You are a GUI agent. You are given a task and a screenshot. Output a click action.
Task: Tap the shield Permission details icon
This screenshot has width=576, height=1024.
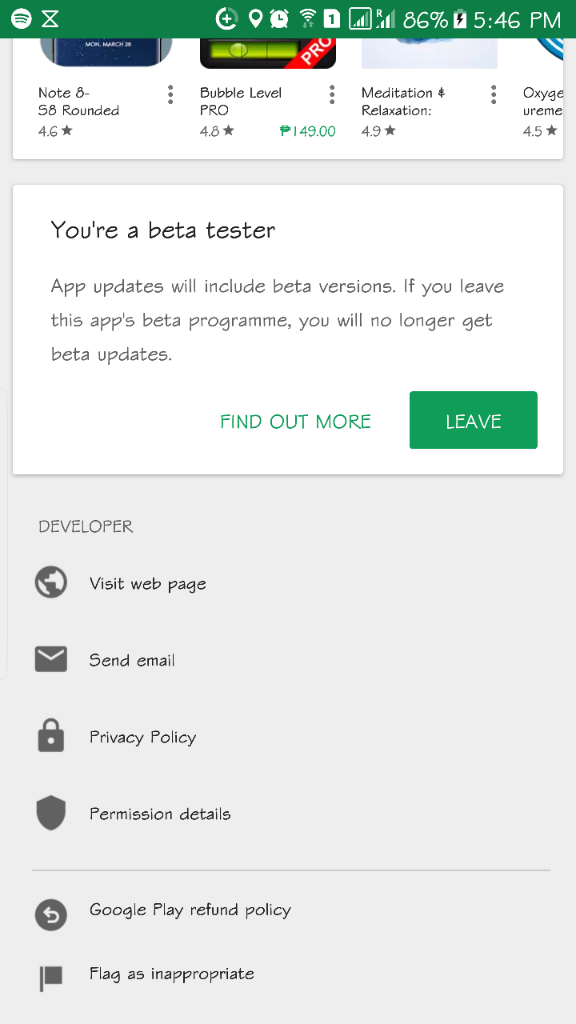click(x=51, y=813)
